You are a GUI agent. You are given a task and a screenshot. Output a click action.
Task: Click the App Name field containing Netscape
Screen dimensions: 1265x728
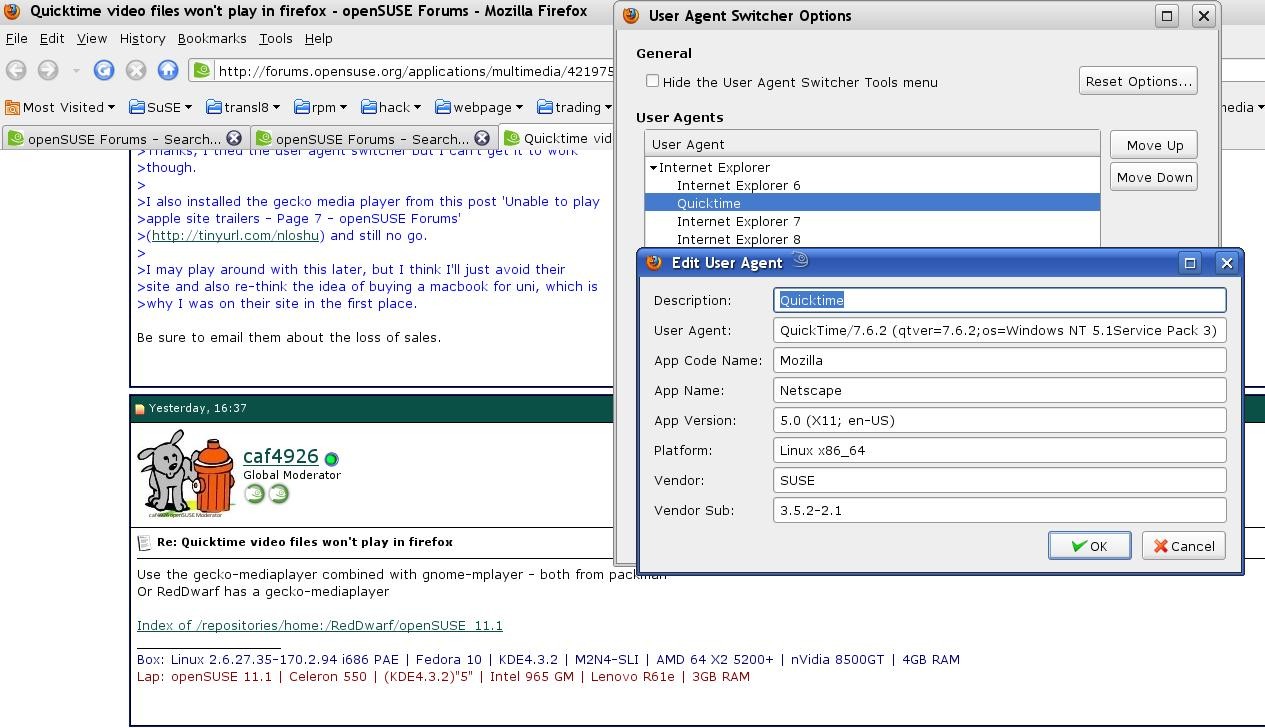point(1000,390)
